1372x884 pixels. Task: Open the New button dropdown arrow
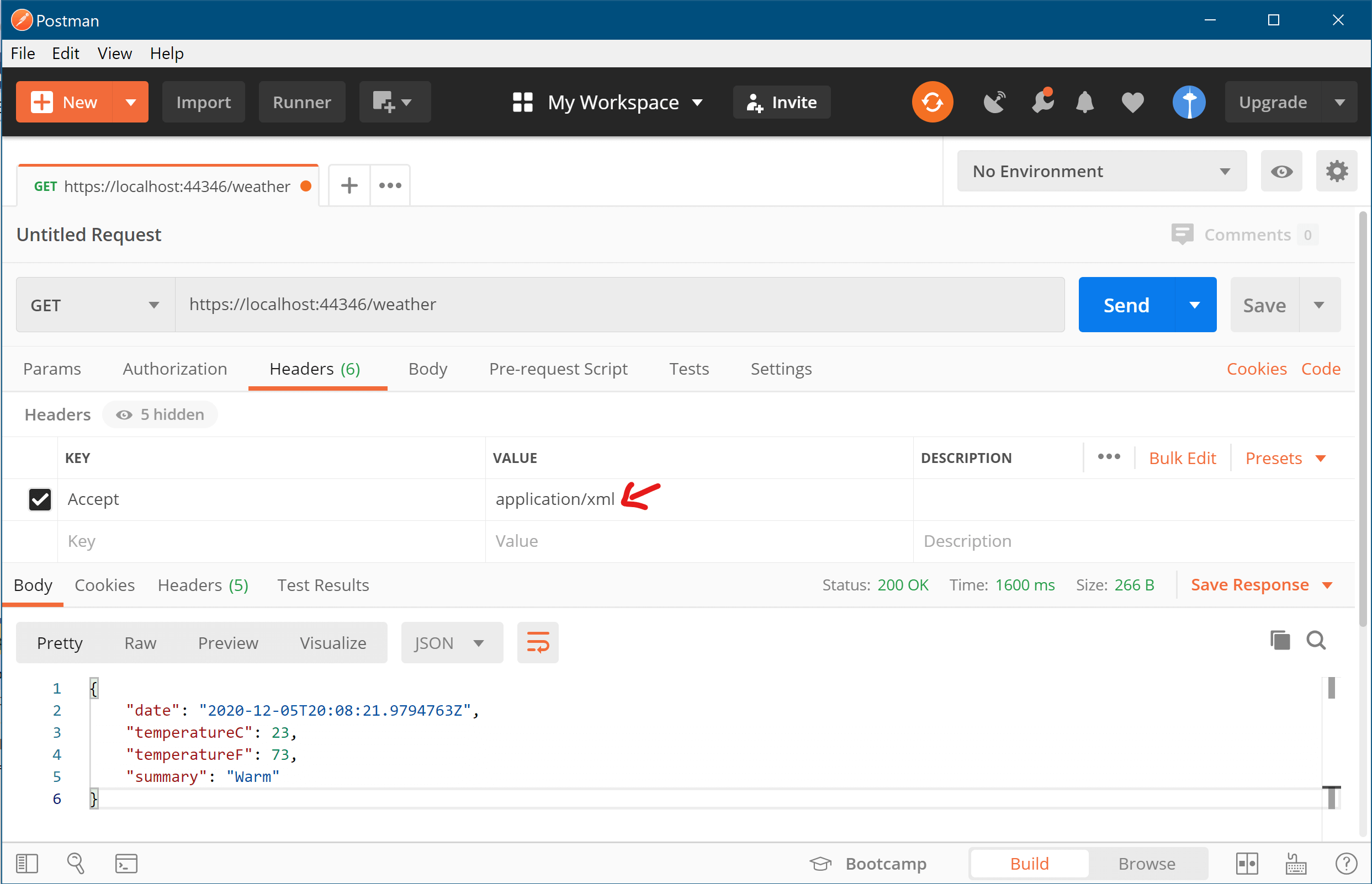click(x=131, y=102)
